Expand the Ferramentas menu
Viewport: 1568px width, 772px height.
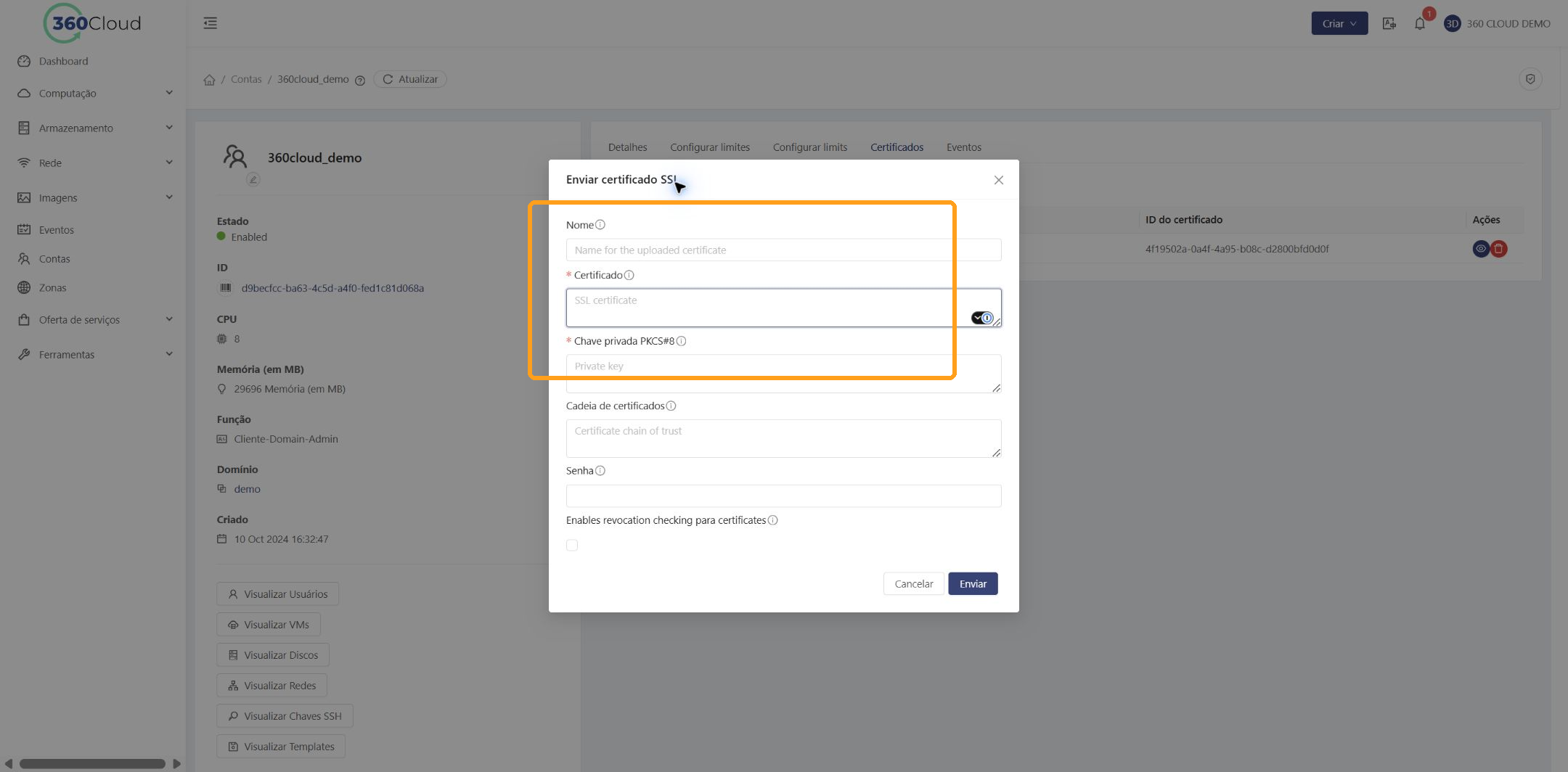(x=94, y=354)
